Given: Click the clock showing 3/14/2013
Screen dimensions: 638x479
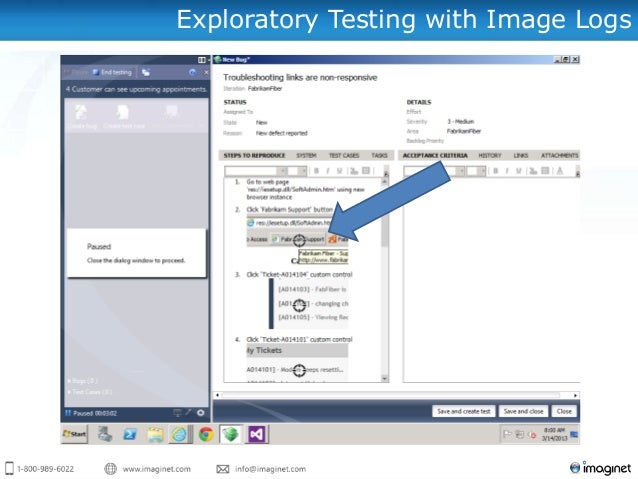Looking at the screenshot, I should click(554, 434).
